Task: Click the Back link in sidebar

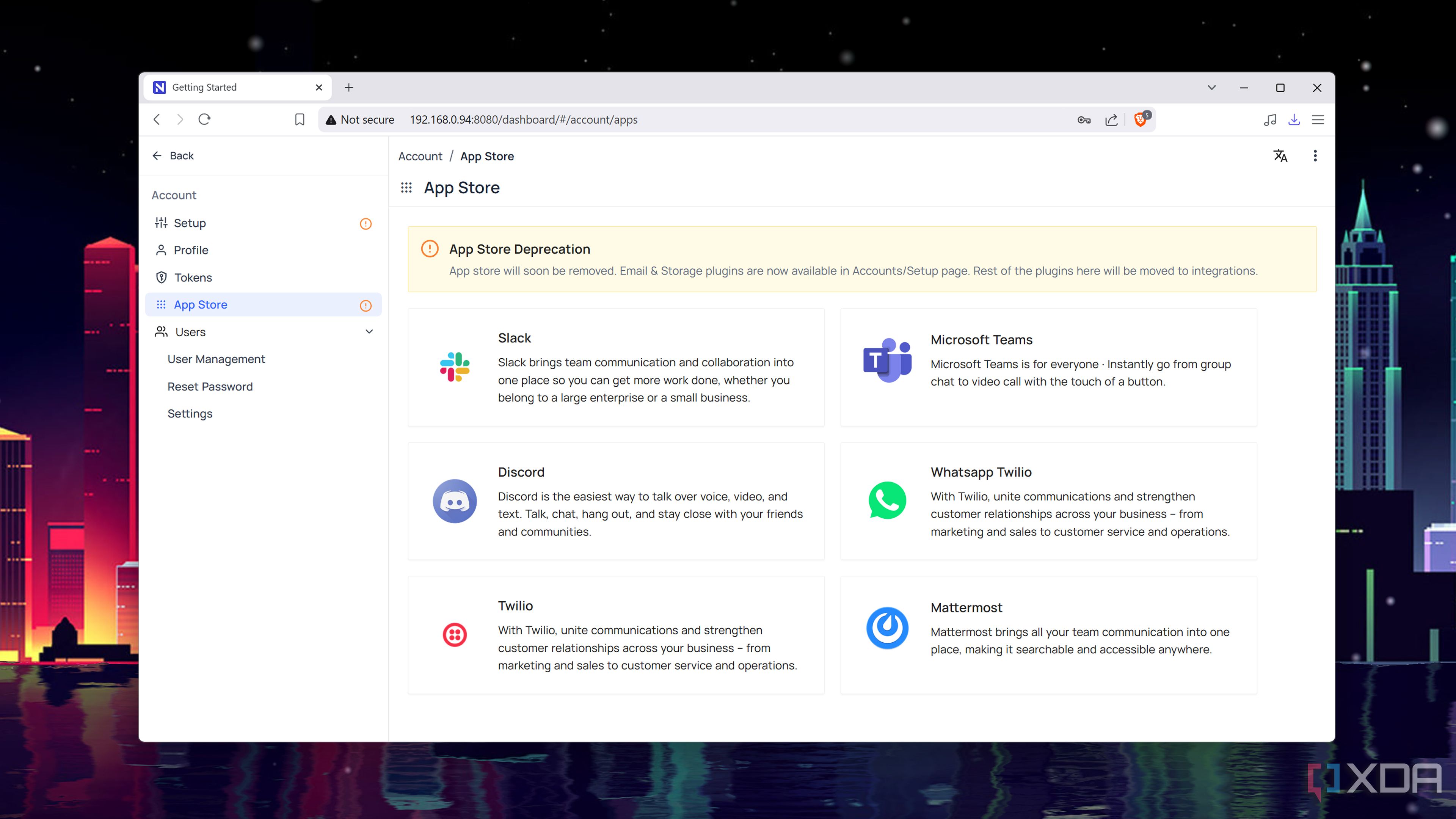Action: (x=173, y=156)
